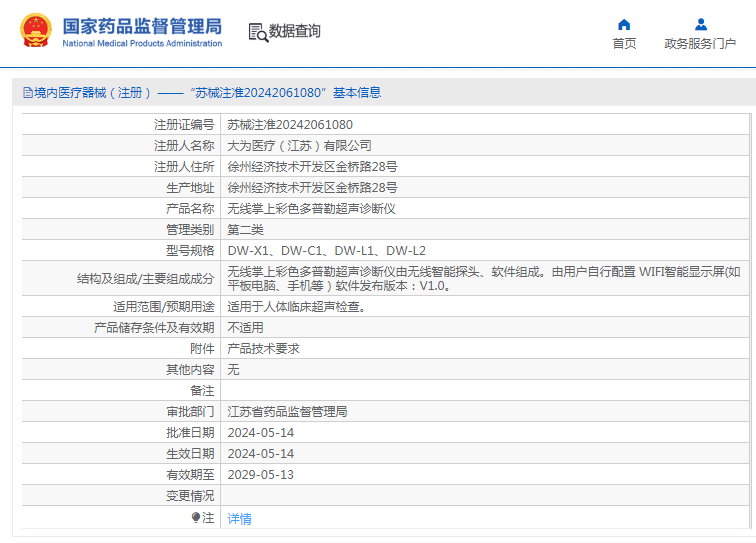The height and width of the screenshot is (543, 756).
Task: Click the 有效期至 label
Action: point(190,475)
